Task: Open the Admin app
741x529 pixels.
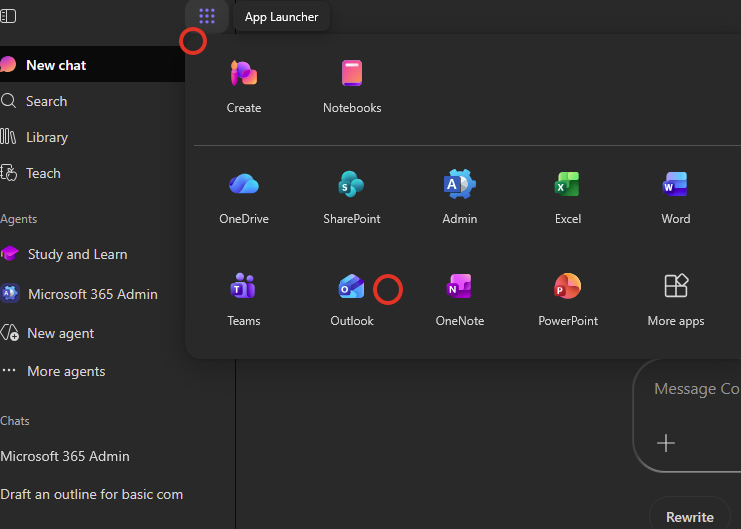Action: [x=460, y=198]
